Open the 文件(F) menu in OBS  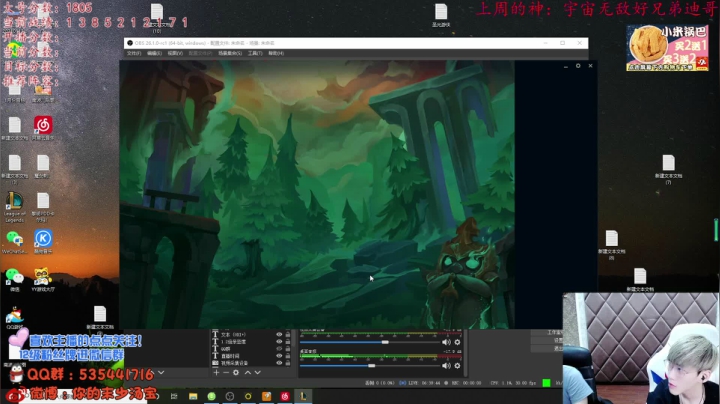click(134, 53)
